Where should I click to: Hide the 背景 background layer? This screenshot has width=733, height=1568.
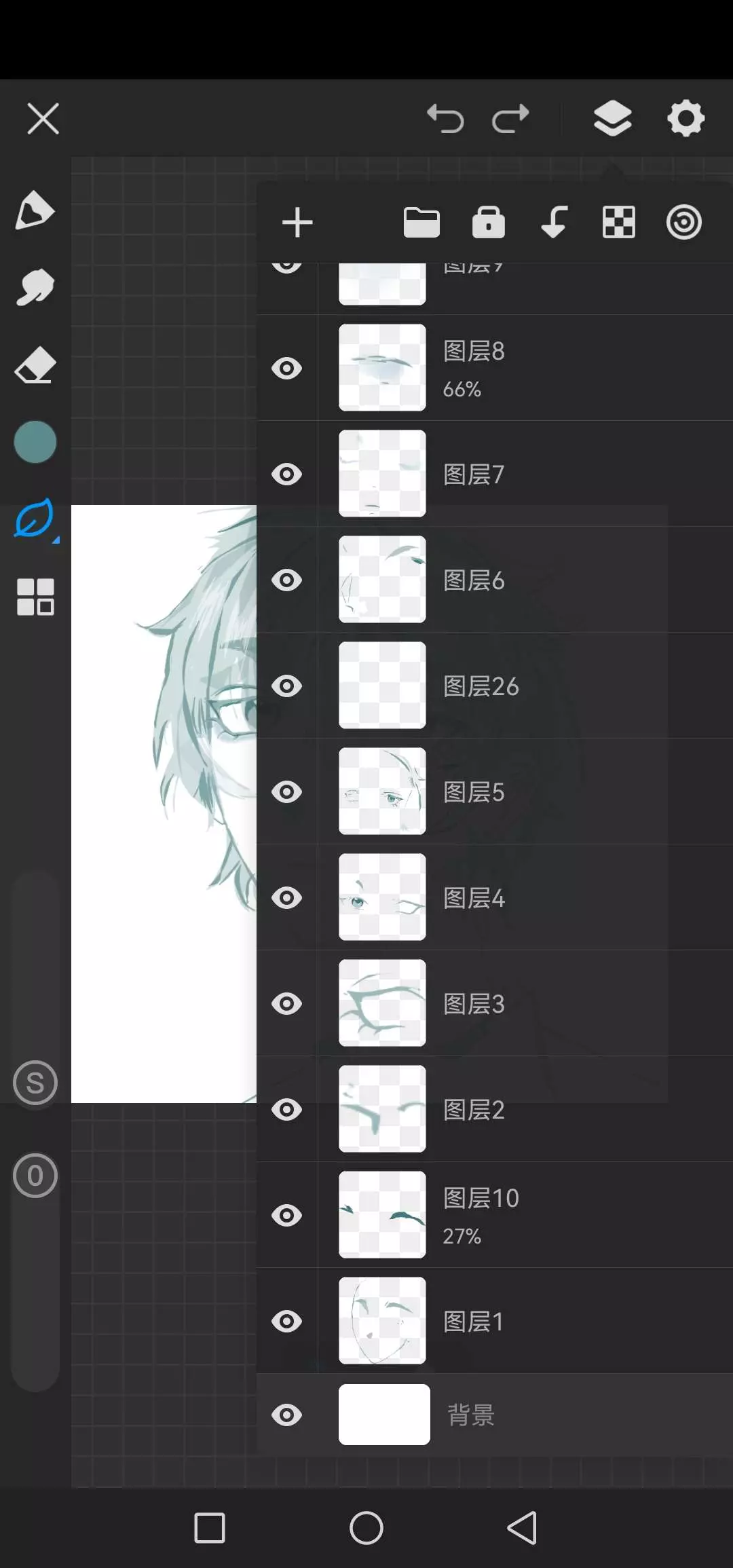pos(287,1415)
